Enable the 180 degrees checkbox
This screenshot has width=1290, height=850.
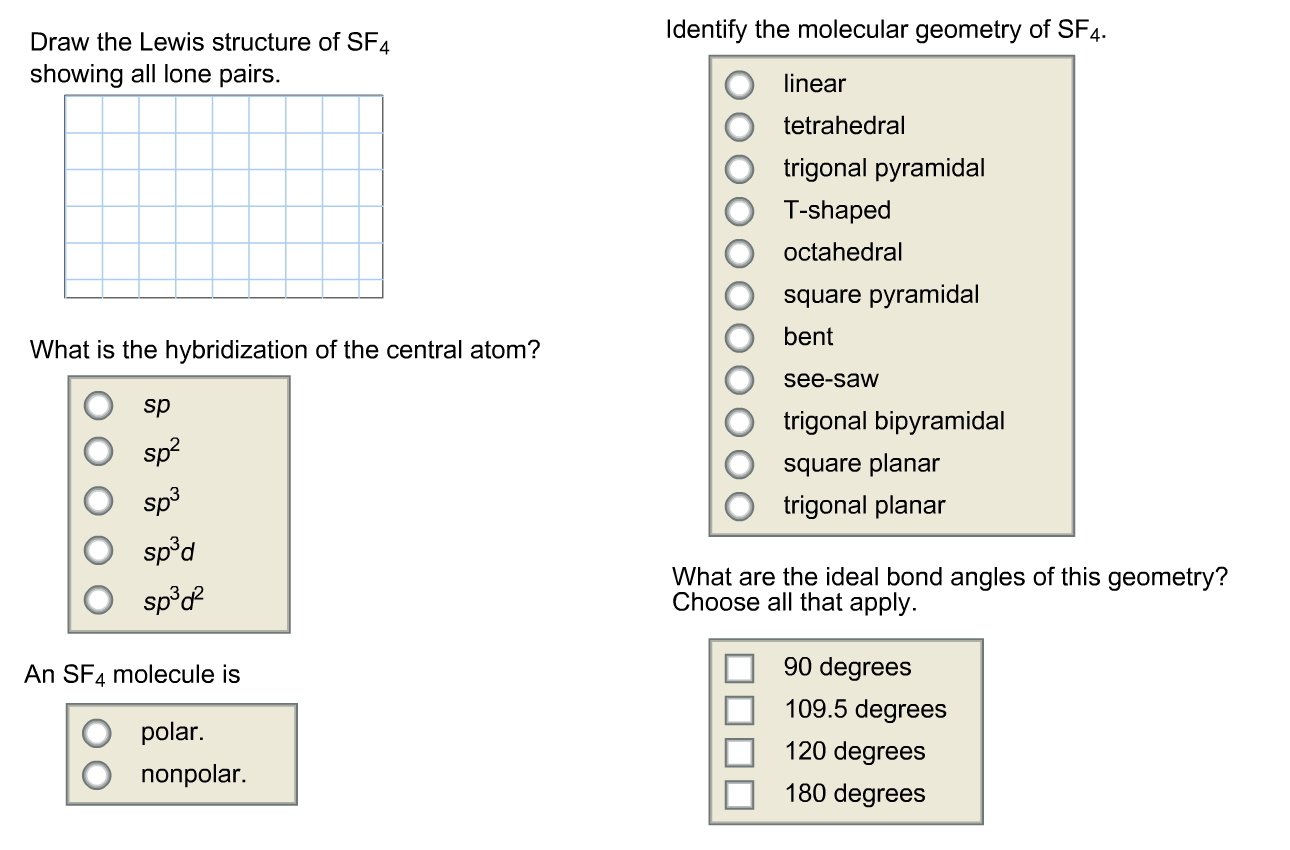click(739, 793)
